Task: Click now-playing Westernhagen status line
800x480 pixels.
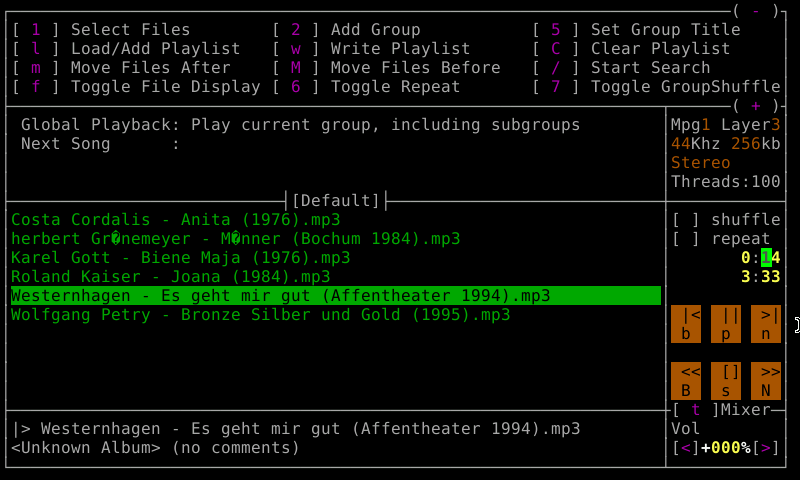Action: [x=296, y=429]
